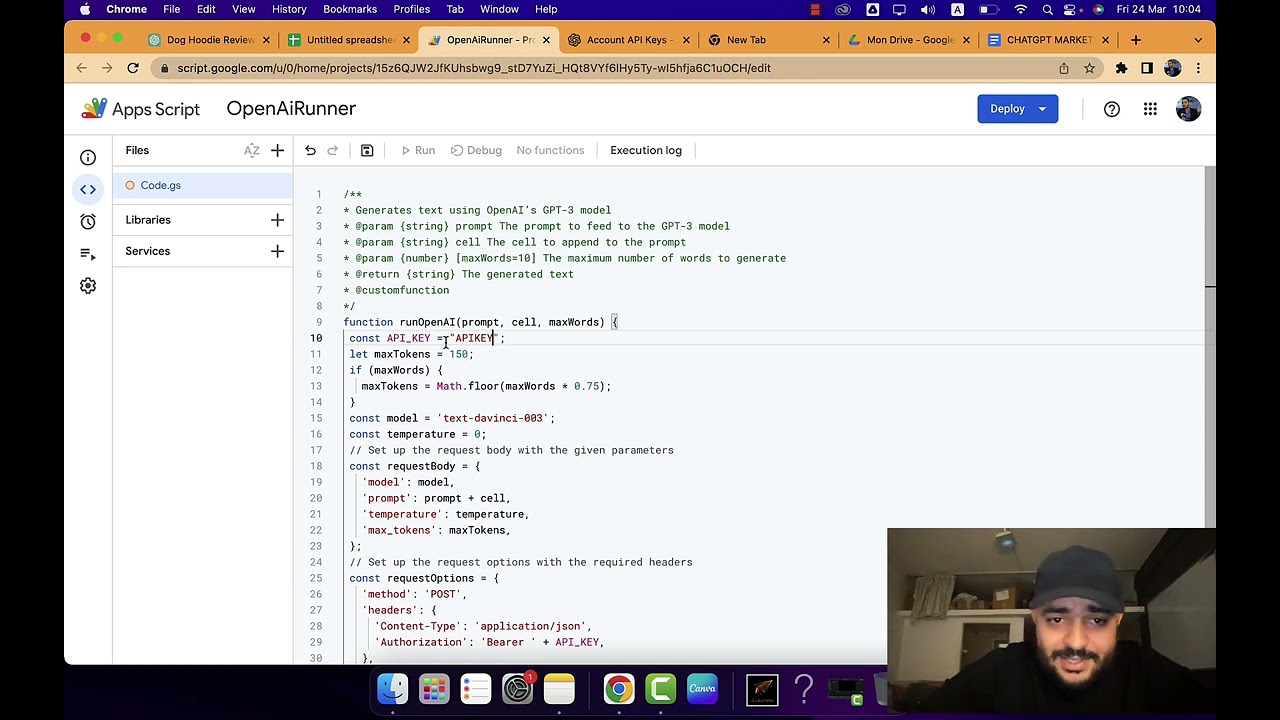Open the File menu in menu bar

coord(172,9)
